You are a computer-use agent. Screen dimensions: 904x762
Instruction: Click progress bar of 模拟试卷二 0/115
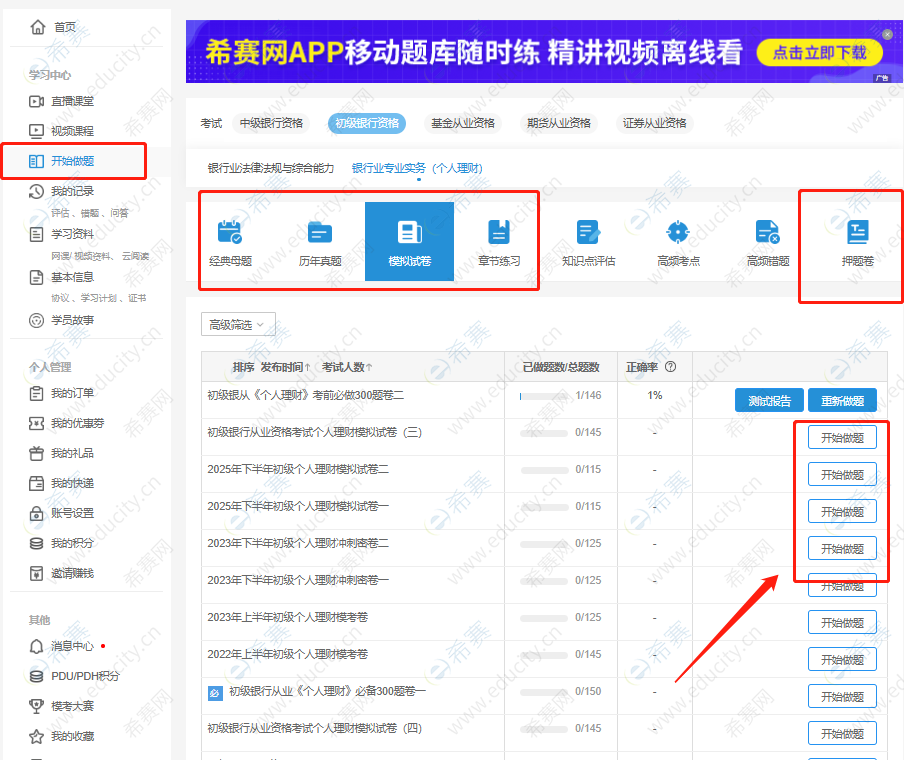pyautogui.click(x=544, y=470)
